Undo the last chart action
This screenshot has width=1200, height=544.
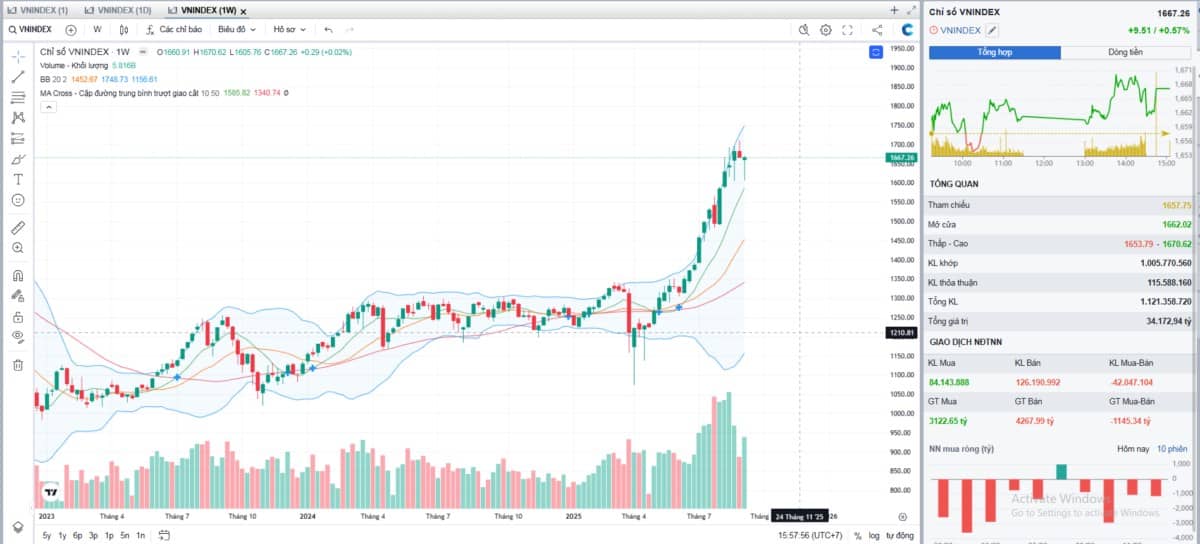pyautogui.click(x=328, y=30)
